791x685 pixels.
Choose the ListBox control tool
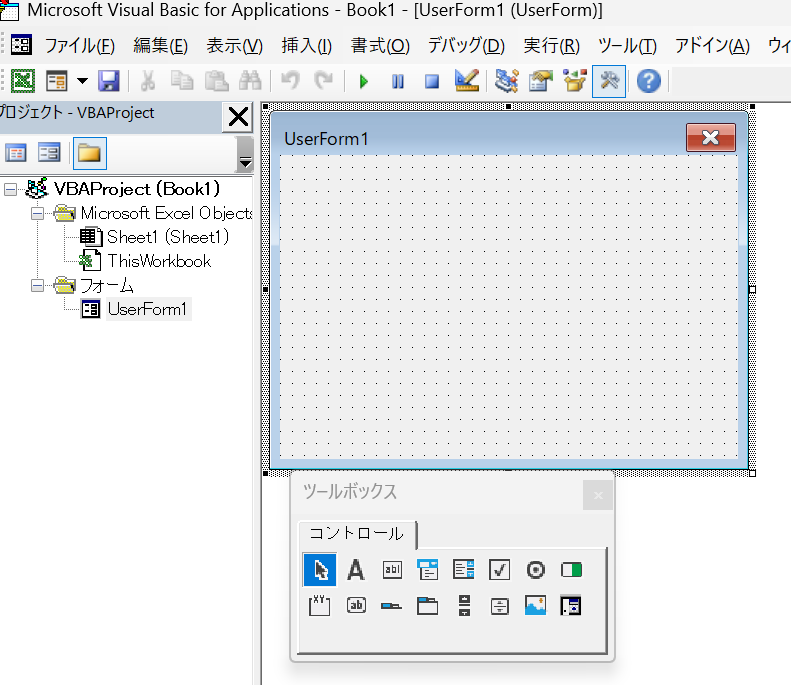pos(464,570)
